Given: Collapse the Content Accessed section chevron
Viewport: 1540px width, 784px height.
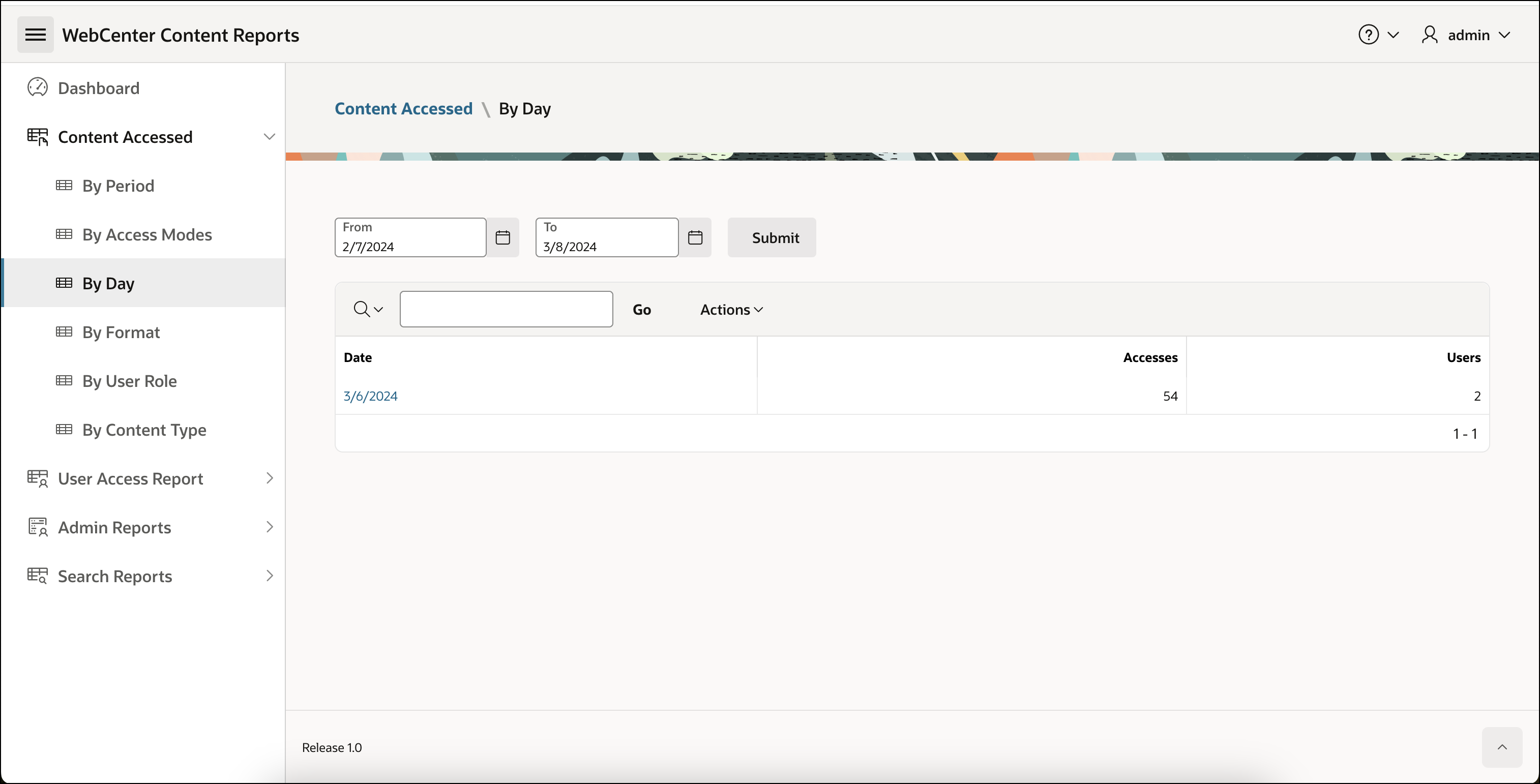Looking at the screenshot, I should click(270, 137).
